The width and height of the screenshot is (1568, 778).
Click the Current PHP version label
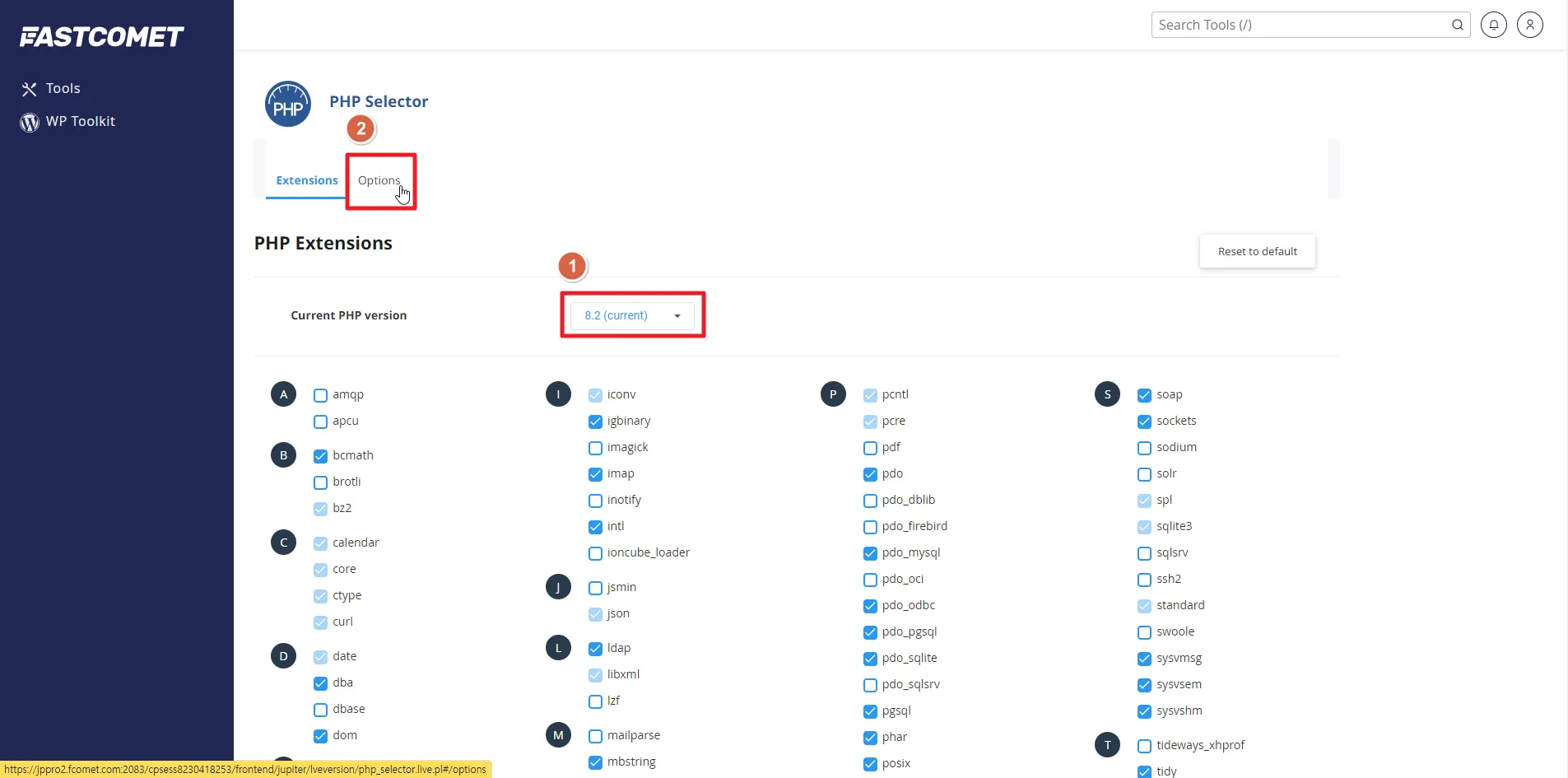click(349, 315)
